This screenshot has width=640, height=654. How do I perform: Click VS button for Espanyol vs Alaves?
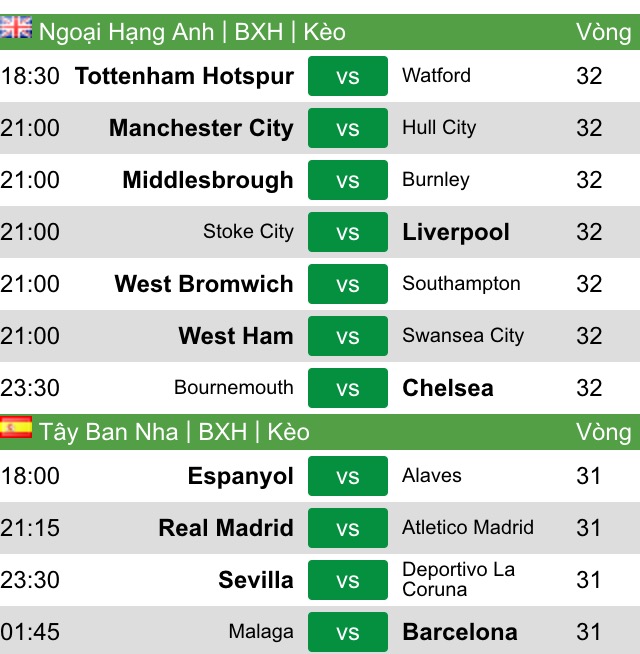[x=348, y=476]
